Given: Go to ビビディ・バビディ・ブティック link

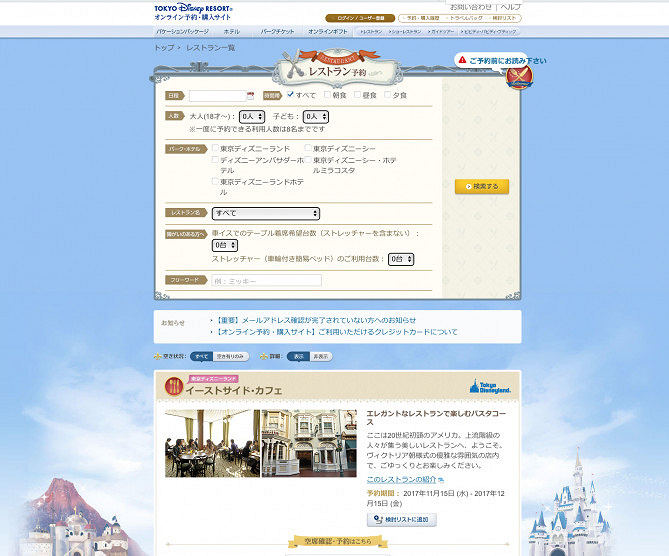Looking at the screenshot, I should click(x=488, y=32).
